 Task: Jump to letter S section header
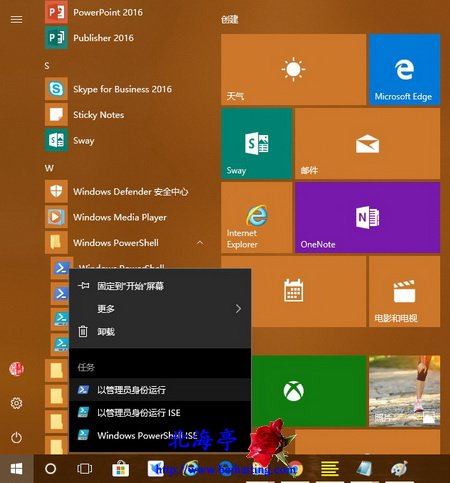(x=47, y=66)
